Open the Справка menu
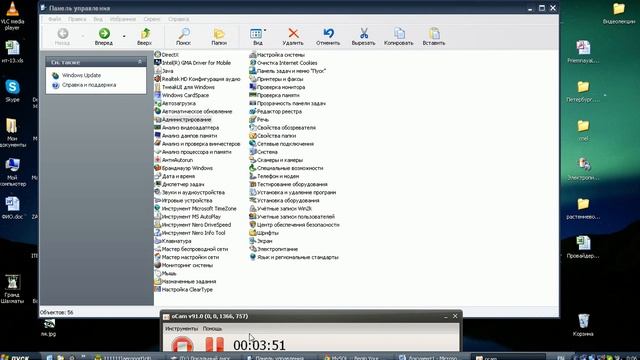 click(178, 19)
